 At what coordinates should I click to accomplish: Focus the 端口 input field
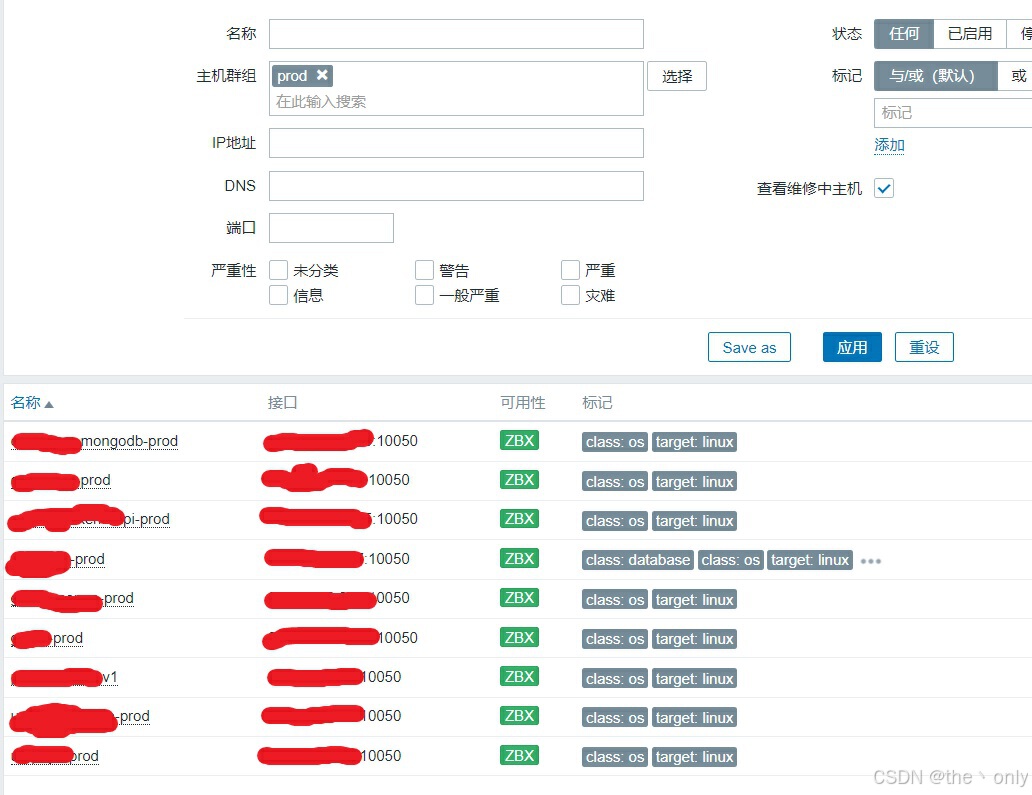pos(331,228)
